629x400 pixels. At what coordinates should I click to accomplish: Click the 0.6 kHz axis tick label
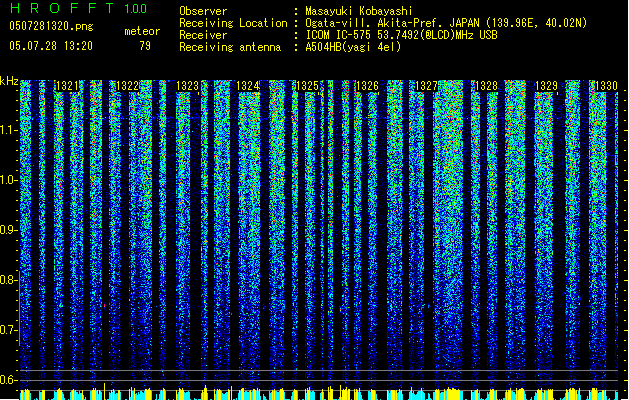click(9, 380)
